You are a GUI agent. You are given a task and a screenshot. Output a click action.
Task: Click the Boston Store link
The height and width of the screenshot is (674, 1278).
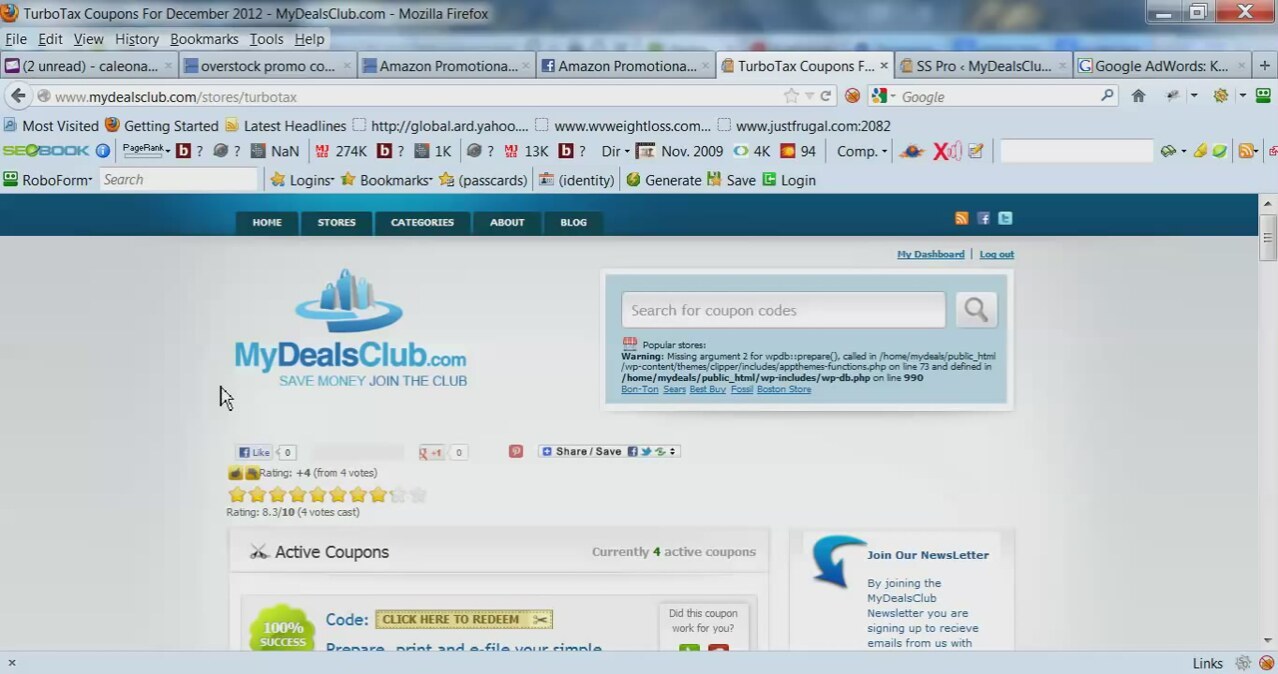784,389
